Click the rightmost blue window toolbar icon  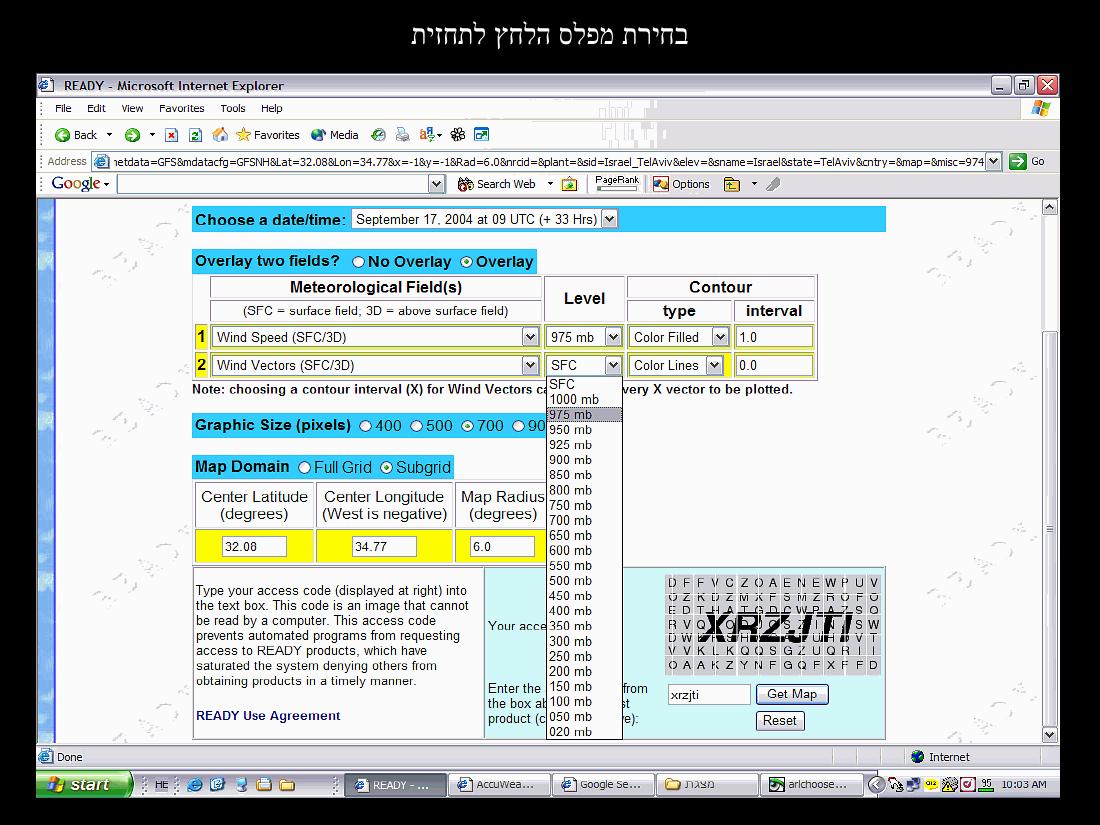pyautogui.click(x=481, y=135)
